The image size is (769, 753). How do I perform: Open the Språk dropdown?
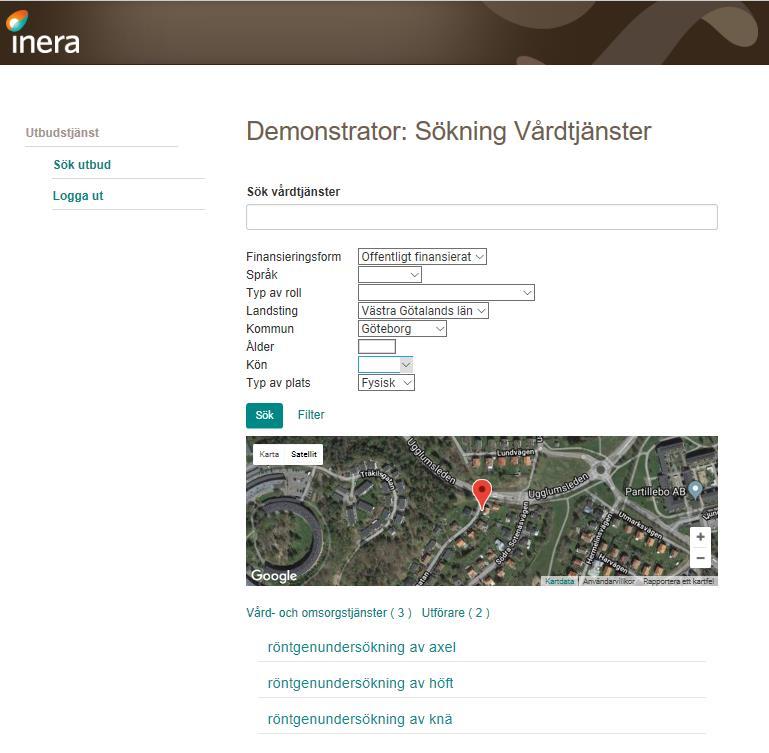pyautogui.click(x=390, y=275)
